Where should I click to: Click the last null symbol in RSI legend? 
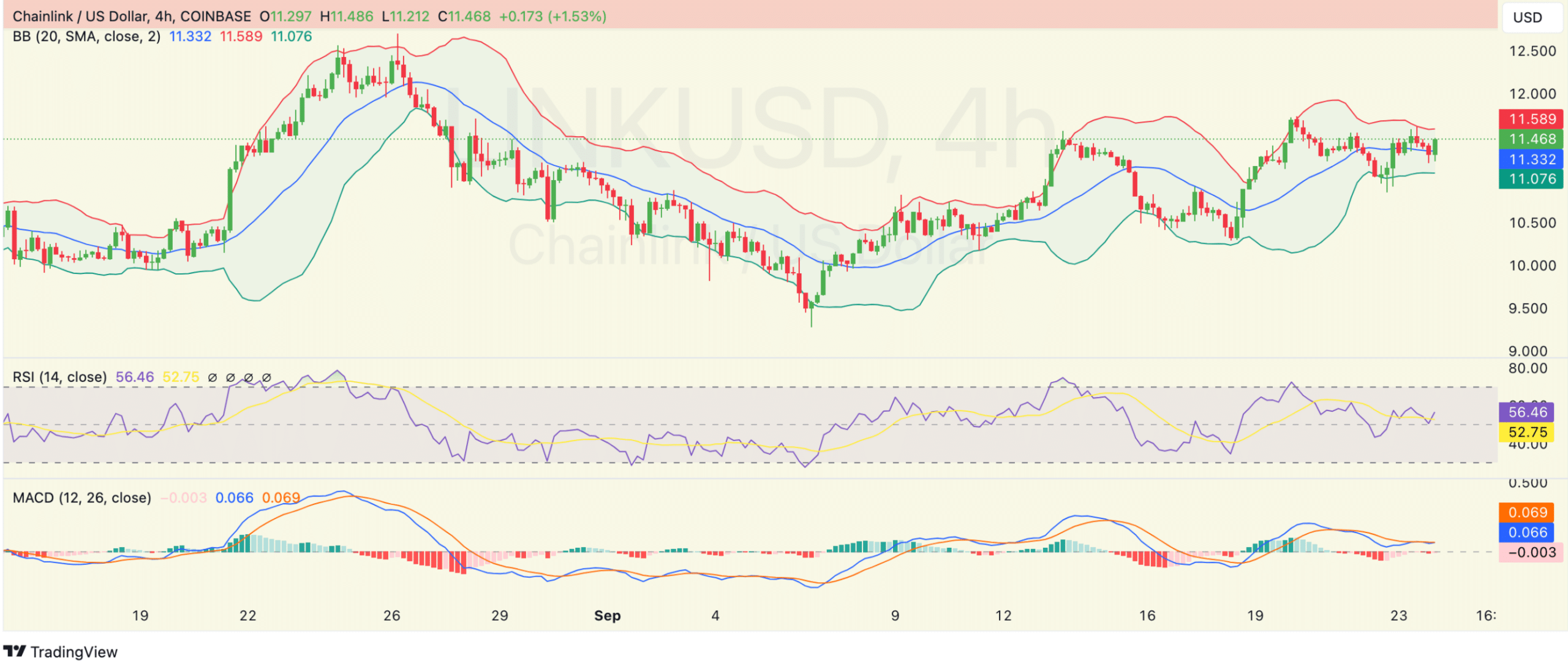[x=266, y=377]
